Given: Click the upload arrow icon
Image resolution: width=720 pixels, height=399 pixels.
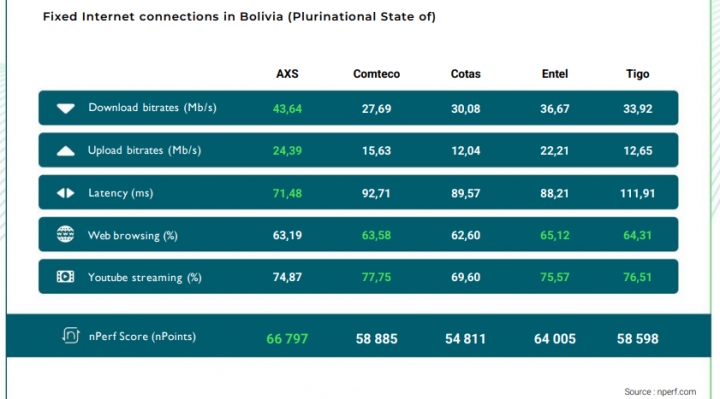Looking at the screenshot, I should click(66, 151).
